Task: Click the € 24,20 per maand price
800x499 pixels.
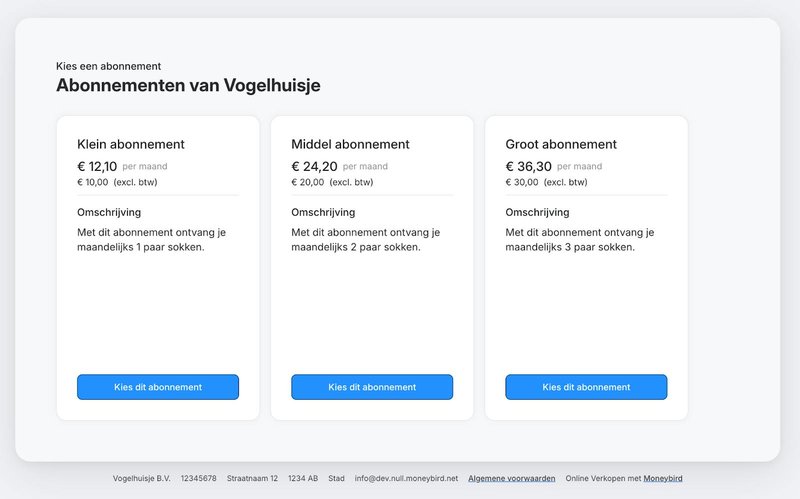Action: (339, 166)
